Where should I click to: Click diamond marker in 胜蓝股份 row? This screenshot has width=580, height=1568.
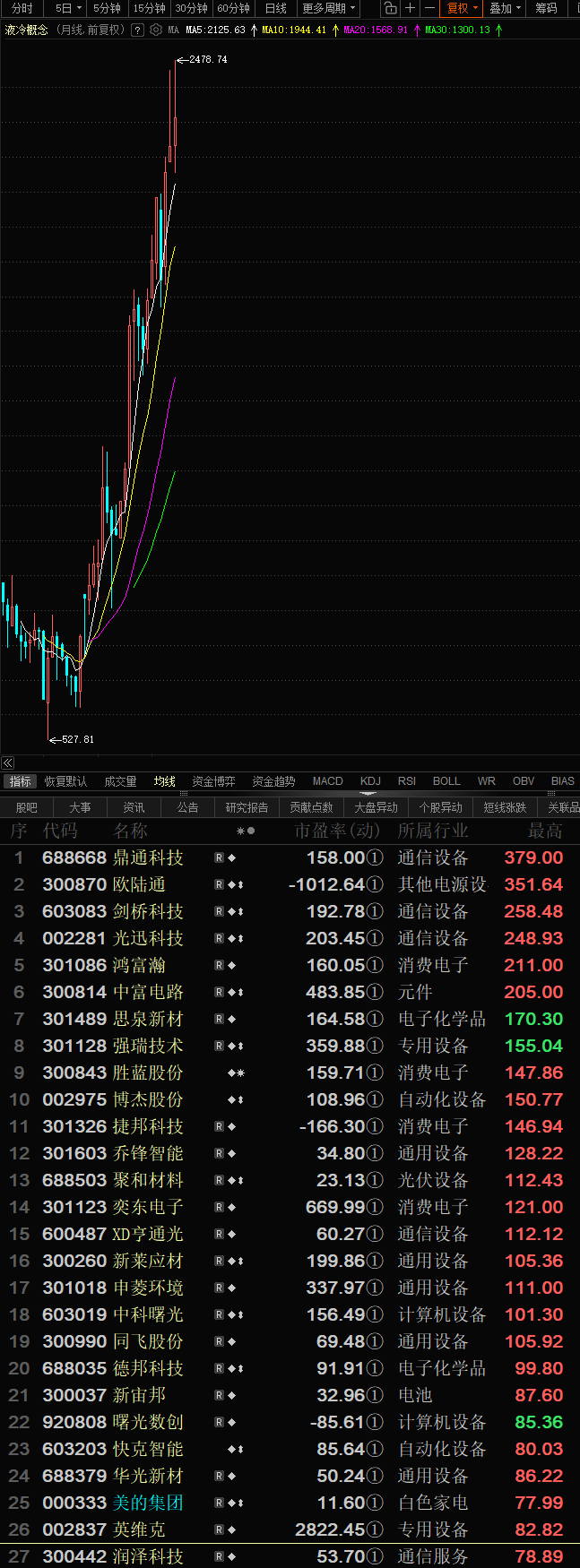(231, 1073)
